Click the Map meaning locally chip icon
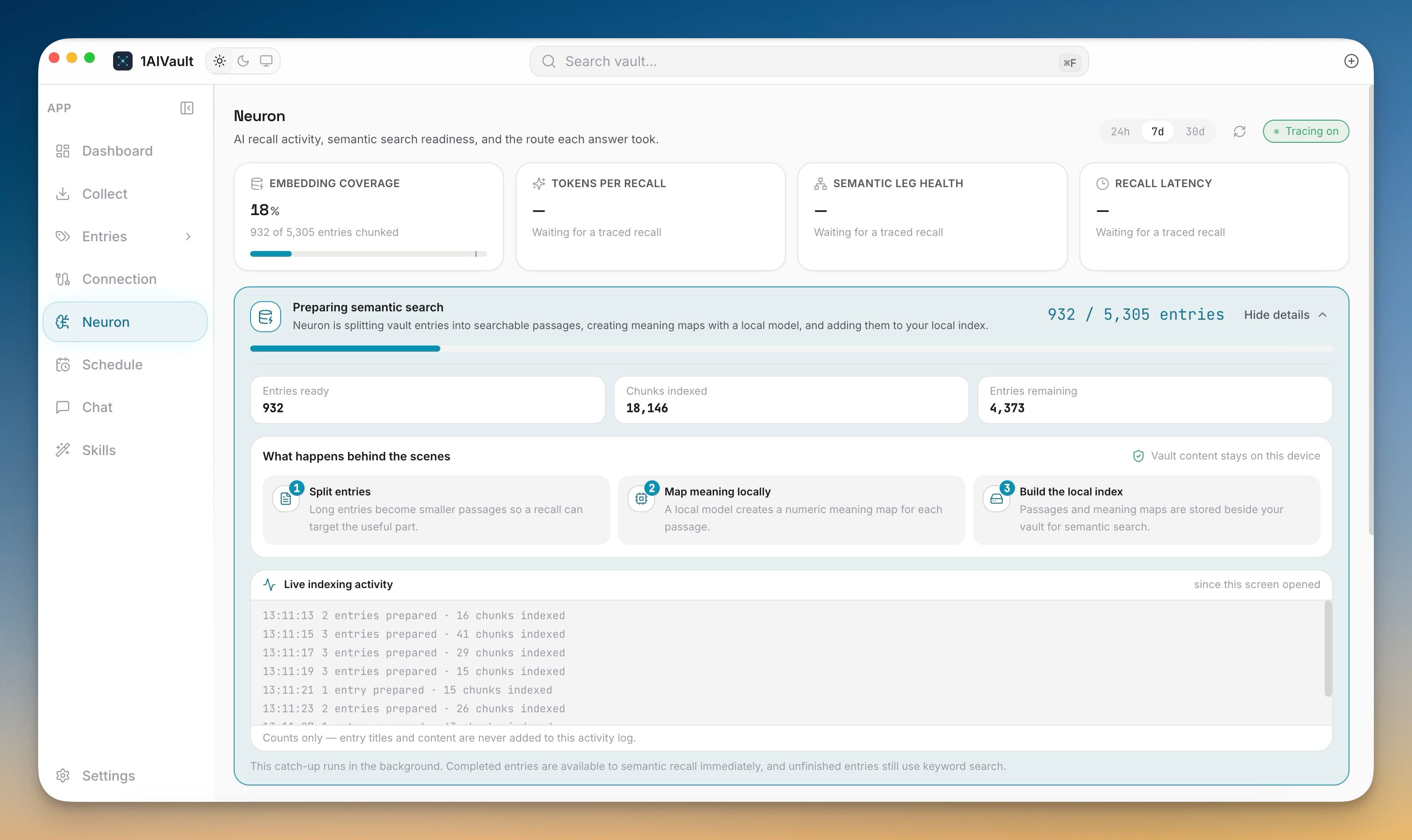1412x840 pixels. coord(641,499)
